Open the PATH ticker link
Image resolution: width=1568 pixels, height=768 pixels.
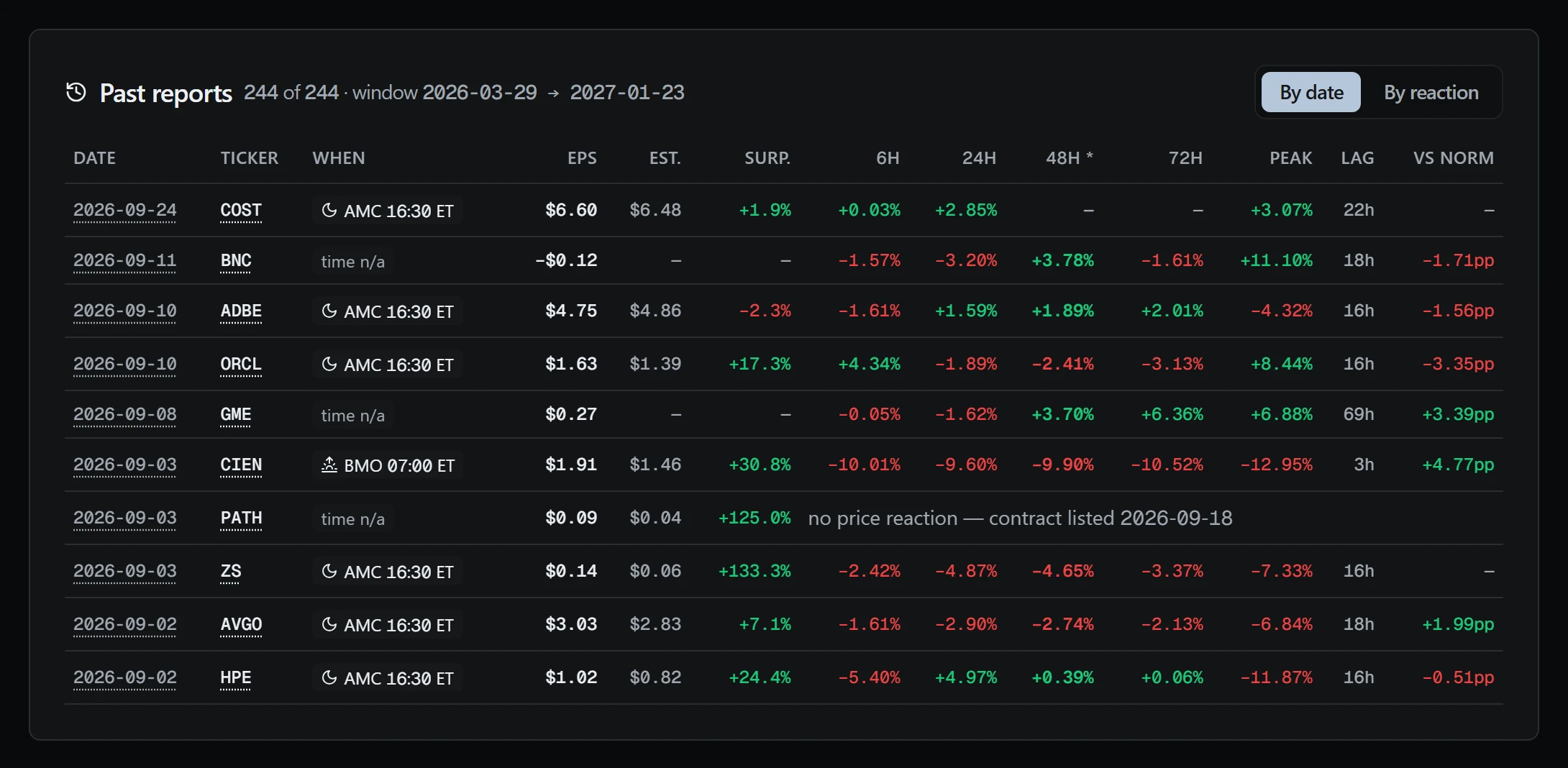click(x=241, y=518)
